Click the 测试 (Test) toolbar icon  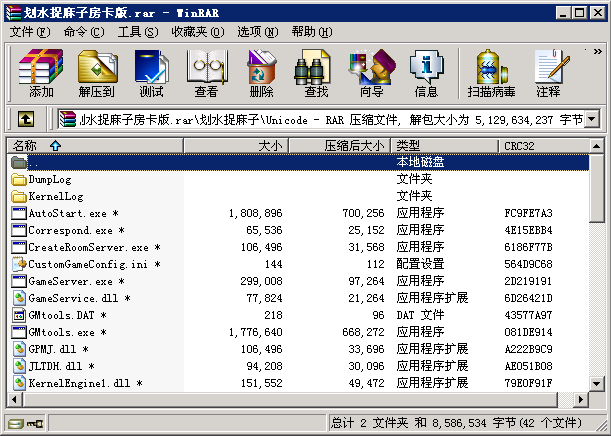pos(151,74)
